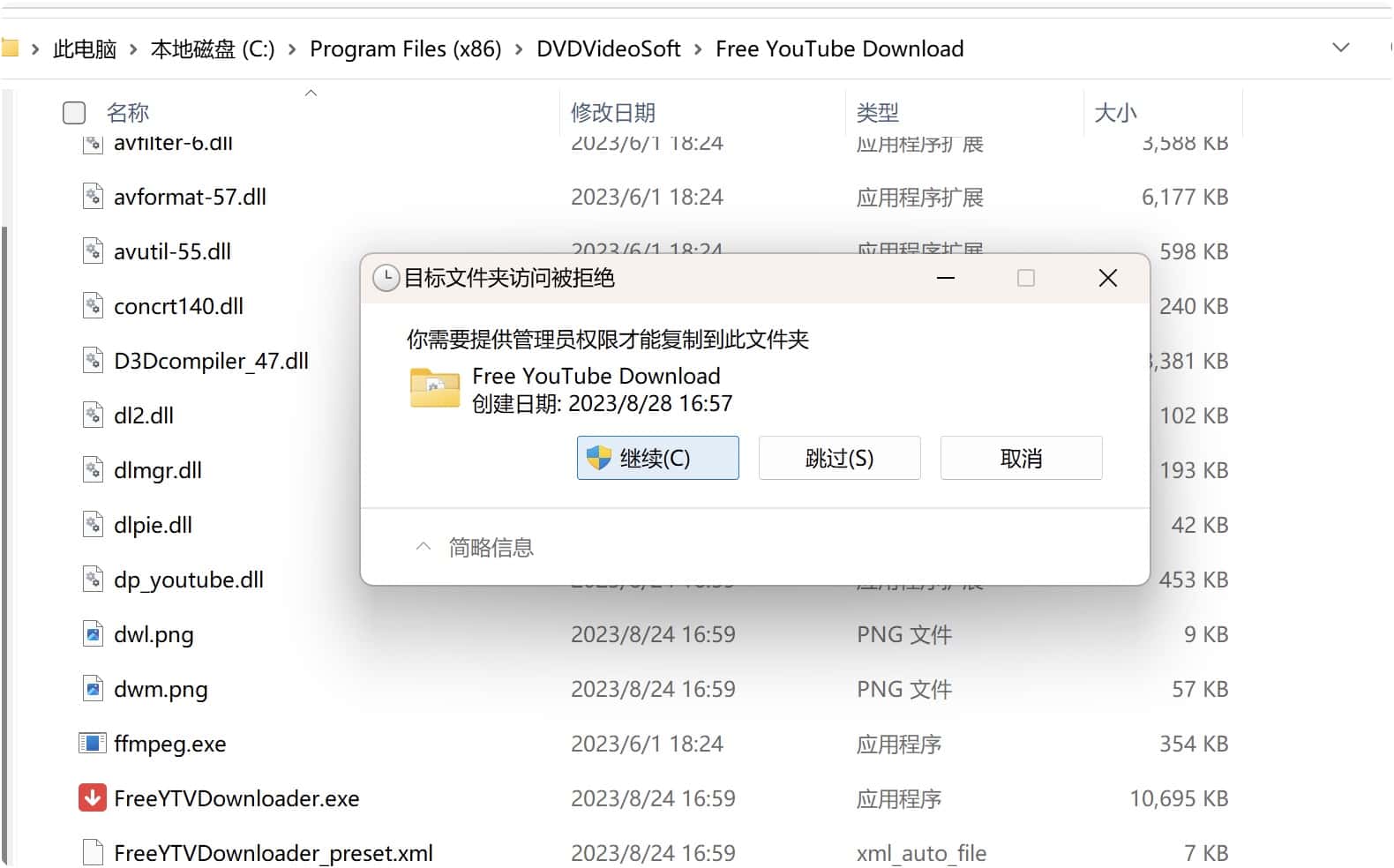This screenshot has width=1394, height=868.
Task: Click the D3Dcompiler_47.dll file icon
Action: 93,360
